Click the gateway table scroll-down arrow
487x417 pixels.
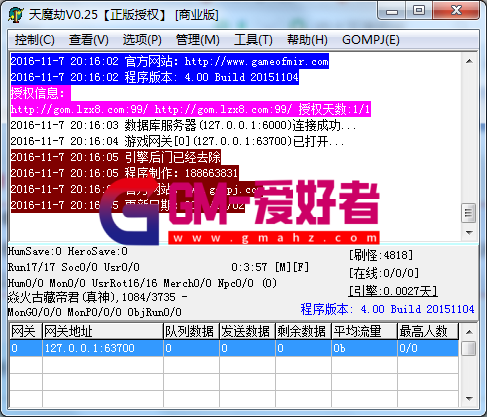(469, 399)
